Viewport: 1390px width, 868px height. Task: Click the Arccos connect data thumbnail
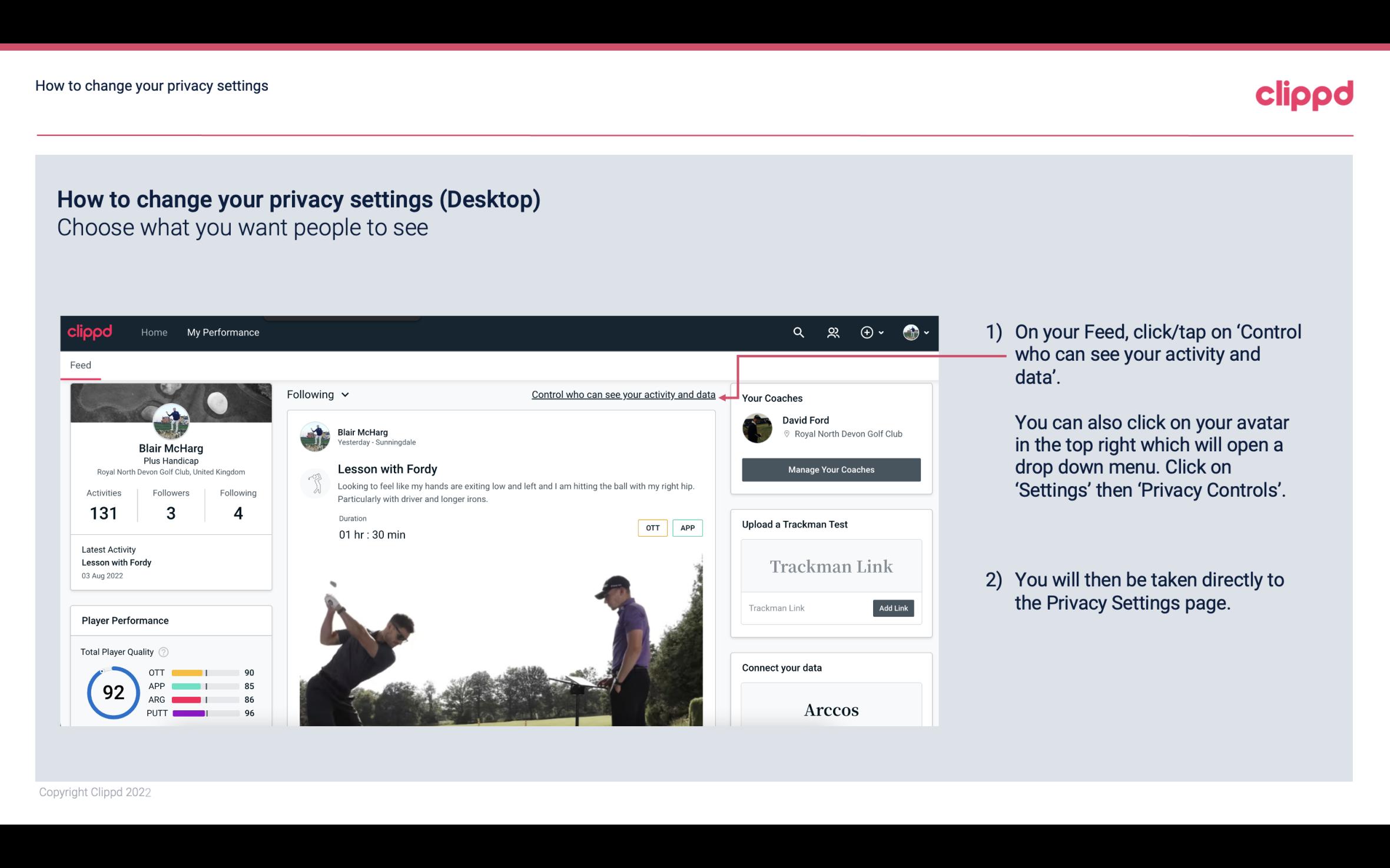click(830, 710)
